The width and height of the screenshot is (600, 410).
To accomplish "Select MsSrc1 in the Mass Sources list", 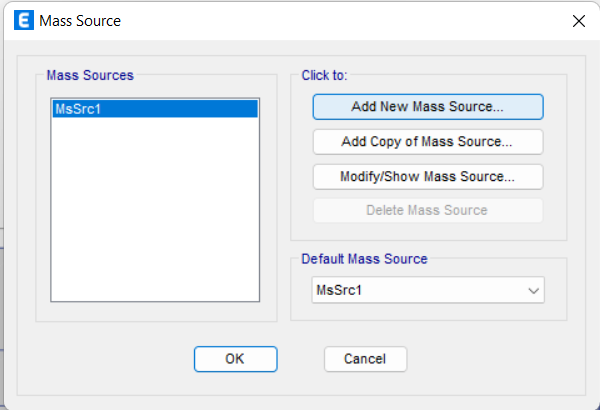I will click(x=155, y=109).
